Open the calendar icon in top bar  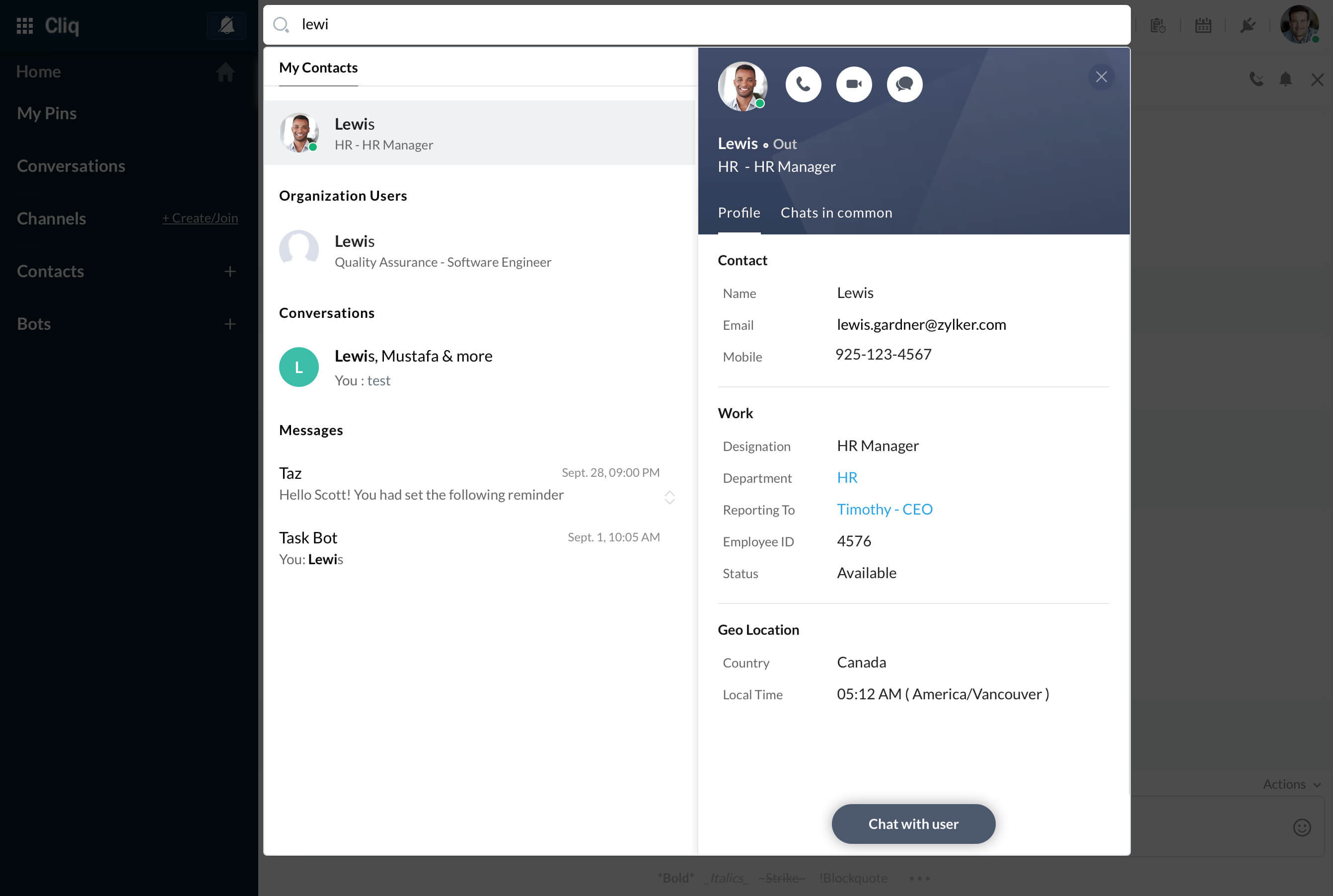1203,25
